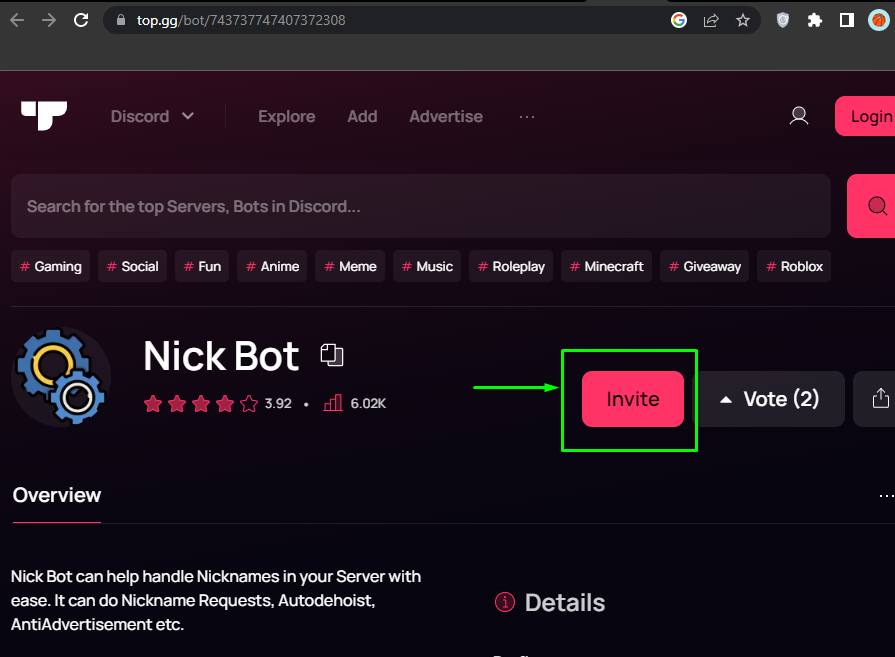Go forward in browser history
Screen dimensions: 895x657
(x=49, y=21)
